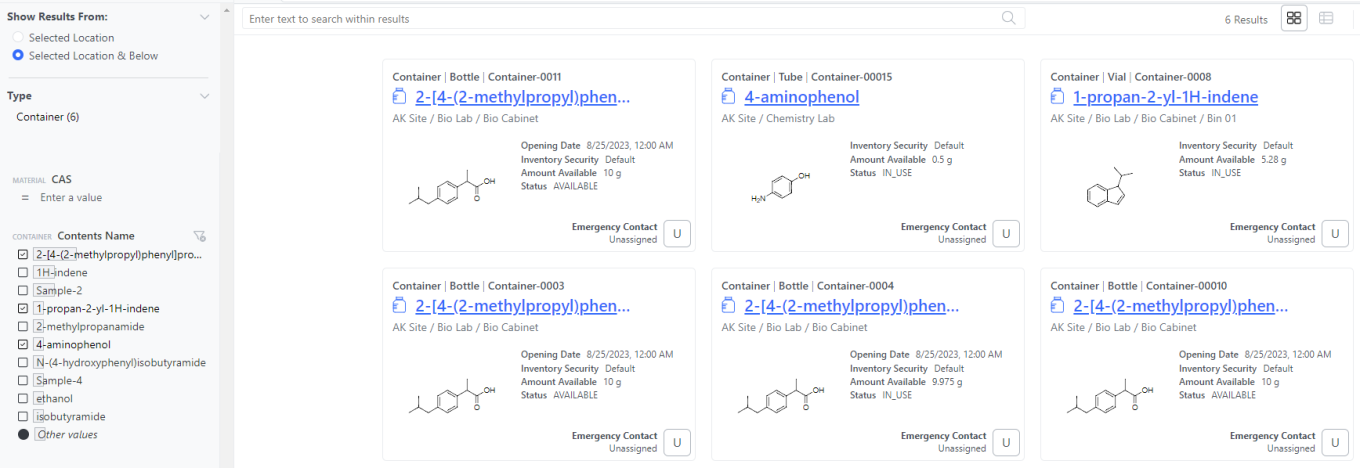Screen dimensions: 1360x468
Task: Click the container icon beside 1-propan-2-yl-1H-indene title
Action: click(x=1057, y=97)
